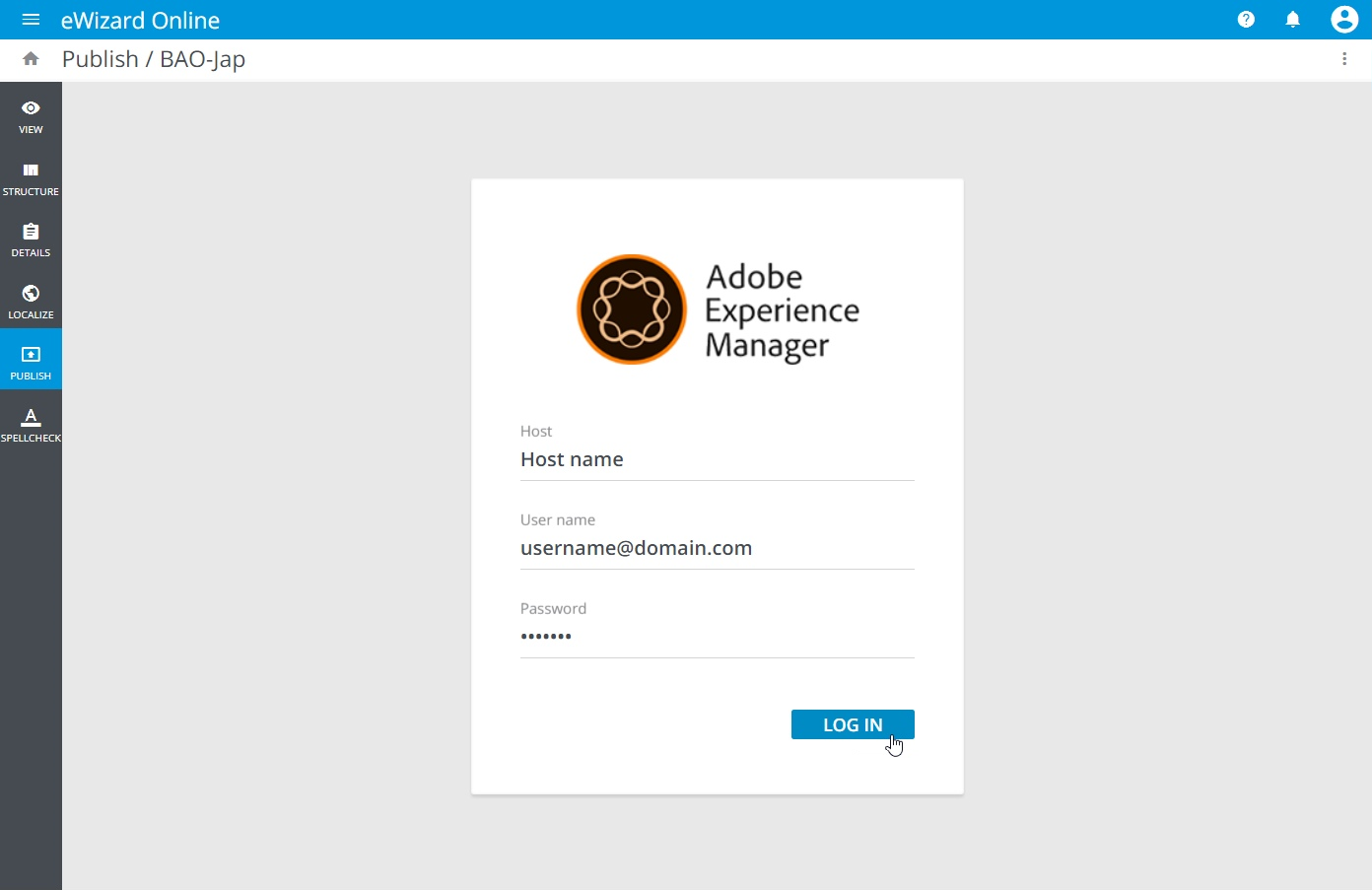Open the user account profile icon
The width and height of the screenshot is (1372, 890).
tap(1344, 20)
